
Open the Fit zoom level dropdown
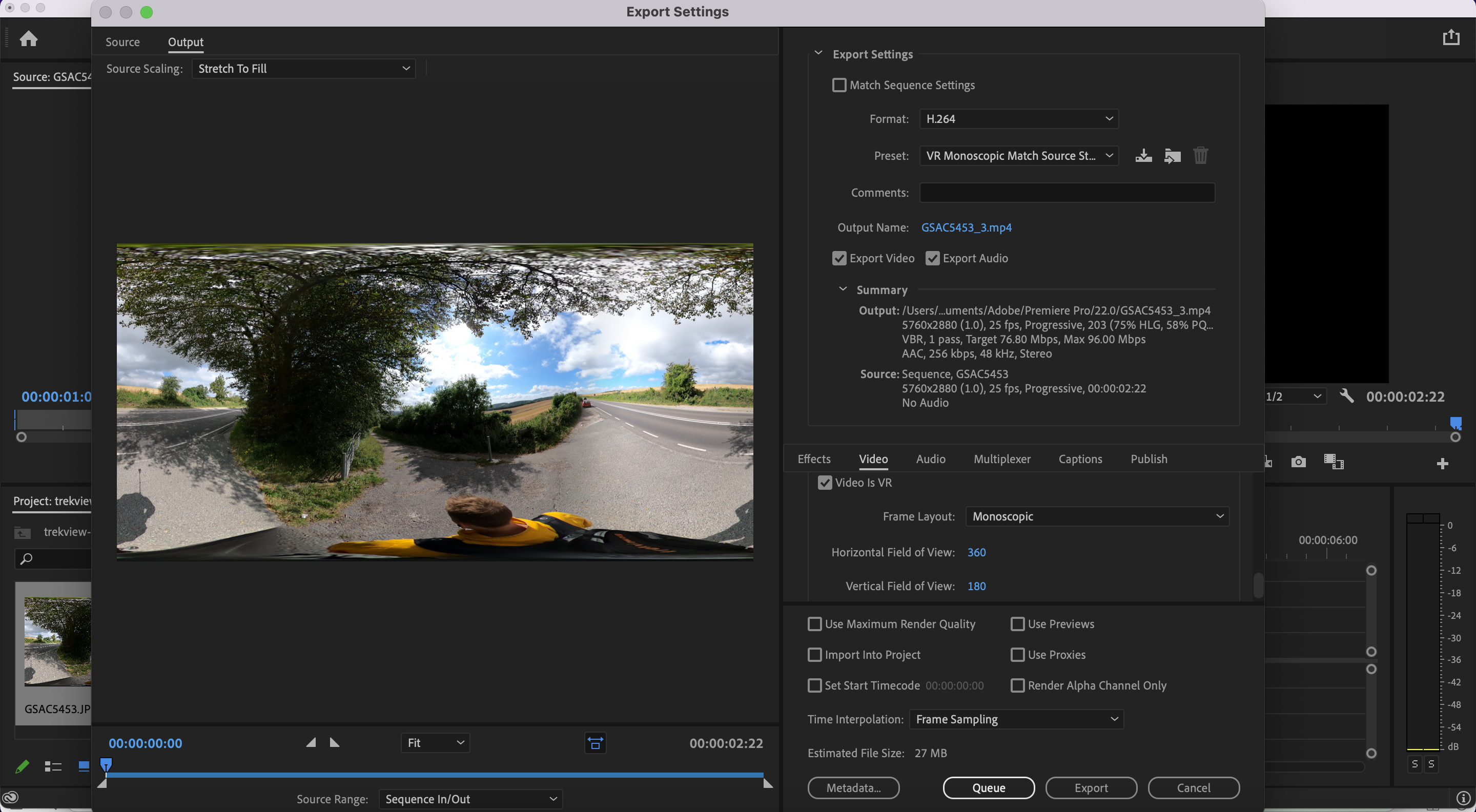(x=436, y=743)
